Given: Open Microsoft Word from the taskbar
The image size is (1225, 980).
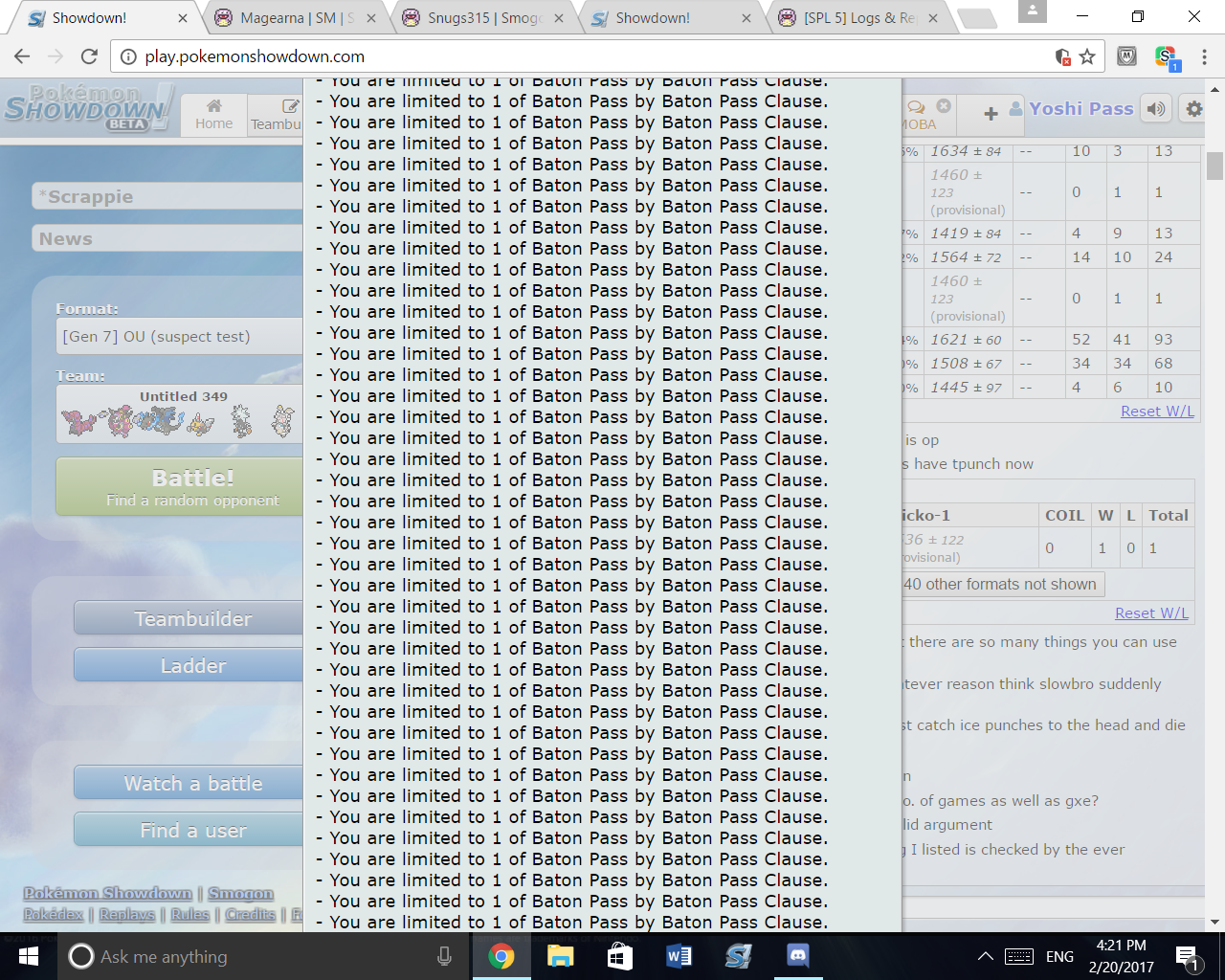Looking at the screenshot, I should (679, 956).
